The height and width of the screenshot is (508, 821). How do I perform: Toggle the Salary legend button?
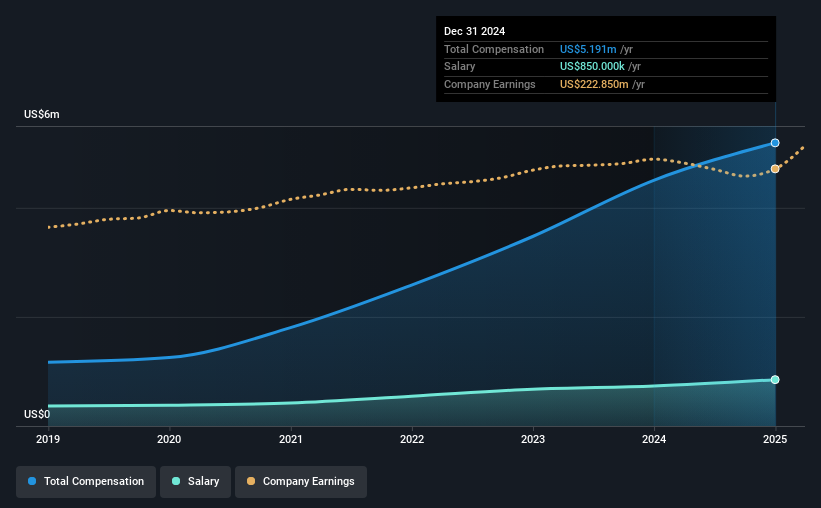(195, 481)
